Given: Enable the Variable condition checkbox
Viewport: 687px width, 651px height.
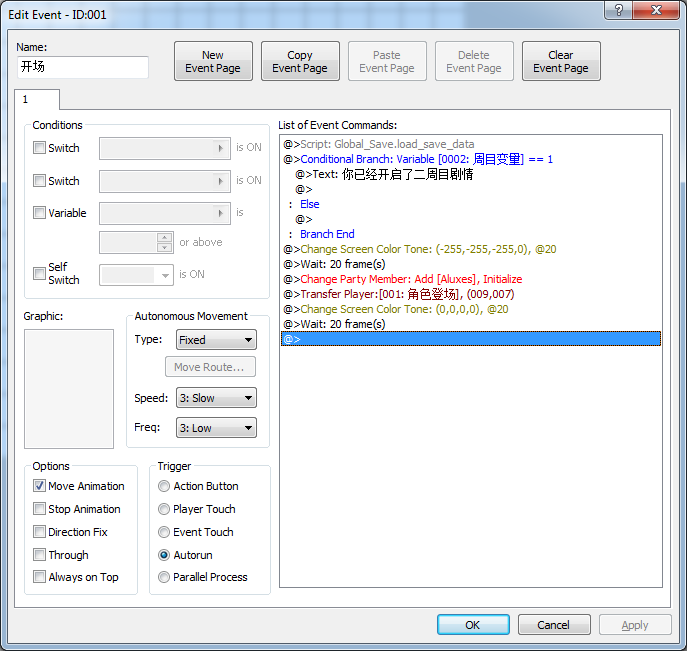Looking at the screenshot, I should point(39,213).
